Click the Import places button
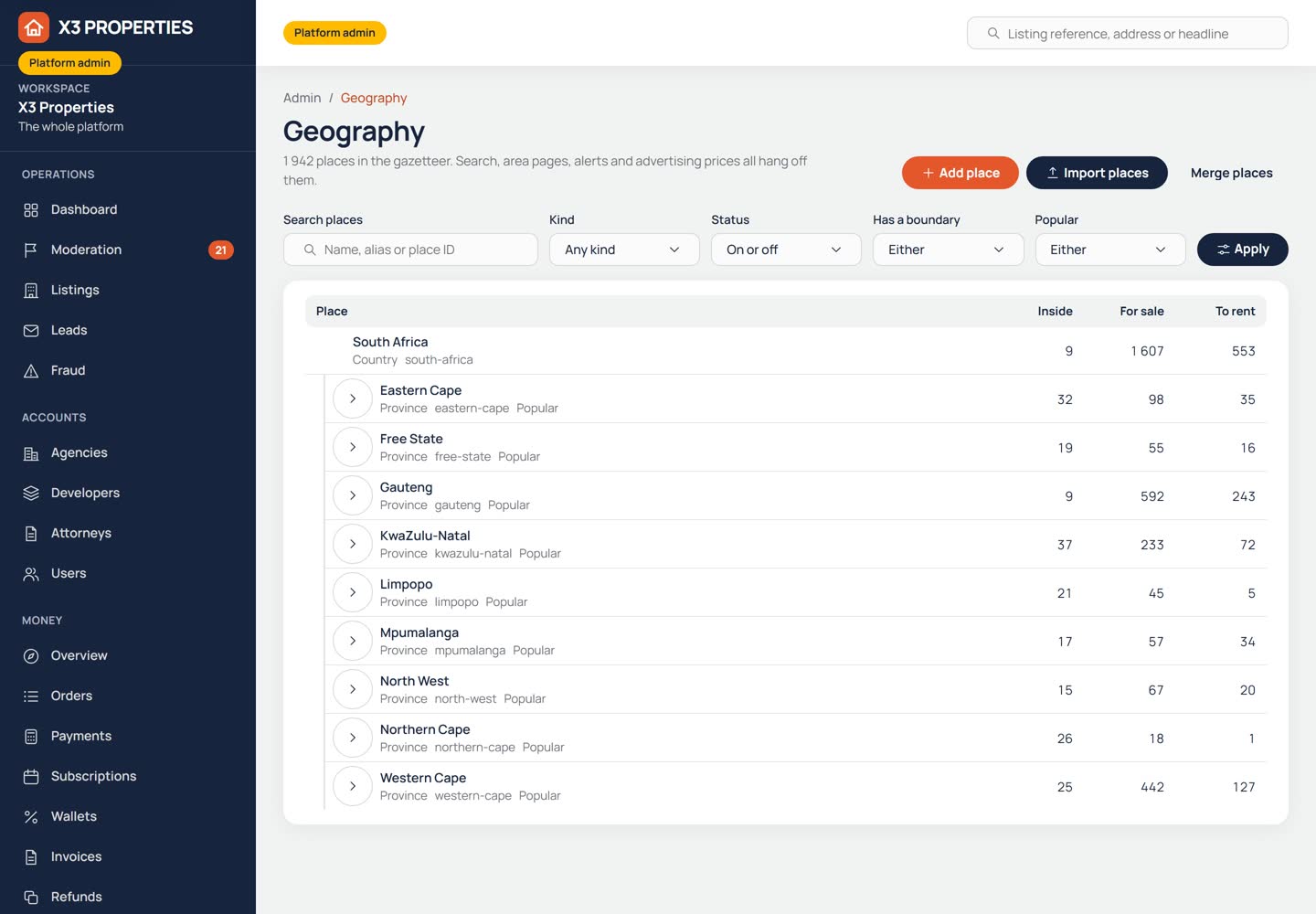Image resolution: width=1316 pixels, height=914 pixels. click(1097, 173)
